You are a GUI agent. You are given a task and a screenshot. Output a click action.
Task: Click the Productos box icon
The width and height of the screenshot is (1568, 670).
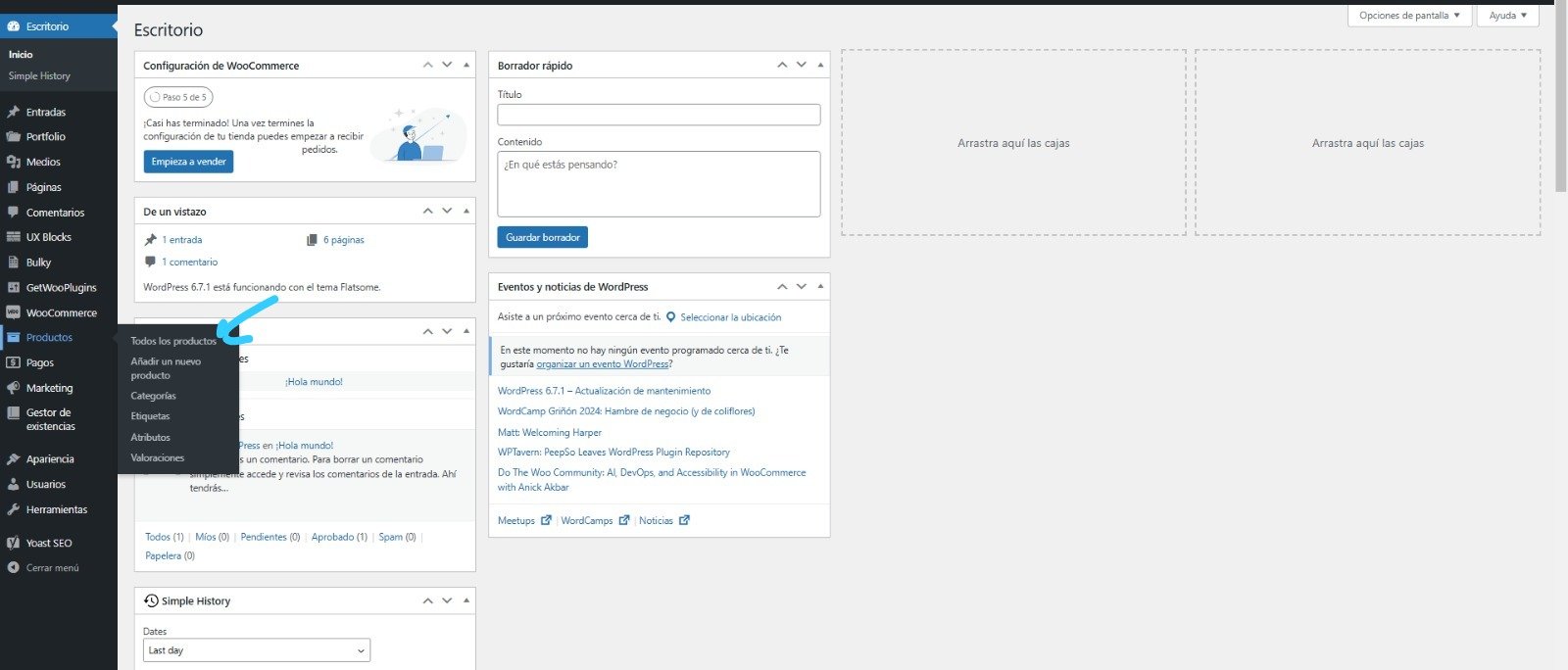pyautogui.click(x=14, y=337)
